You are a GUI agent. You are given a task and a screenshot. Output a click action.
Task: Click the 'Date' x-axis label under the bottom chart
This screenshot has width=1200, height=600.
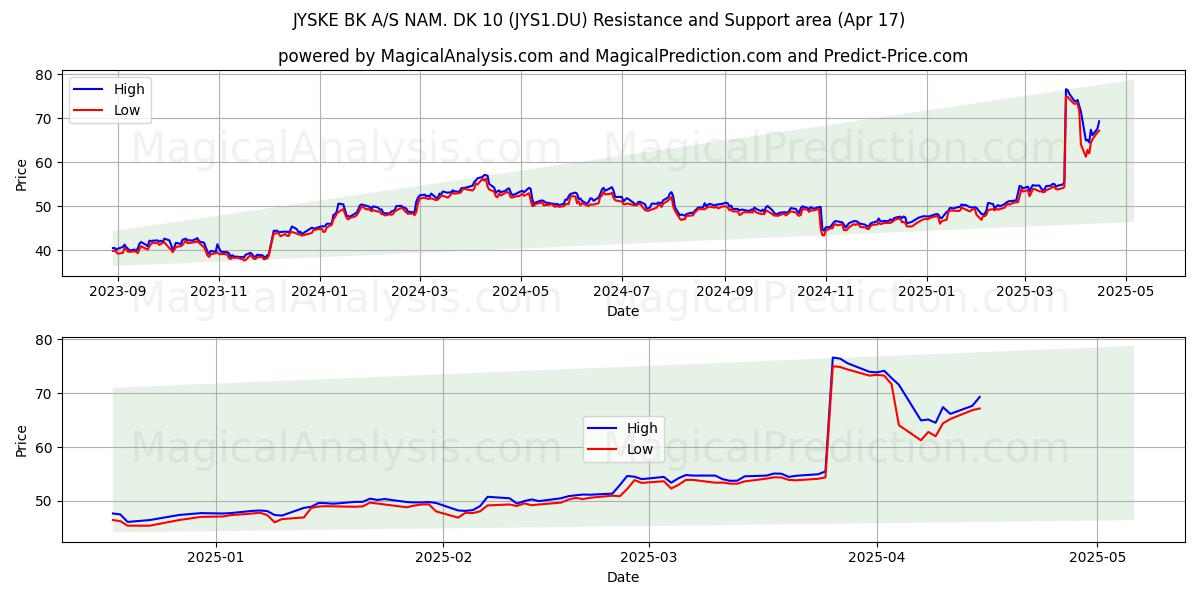coord(622,577)
